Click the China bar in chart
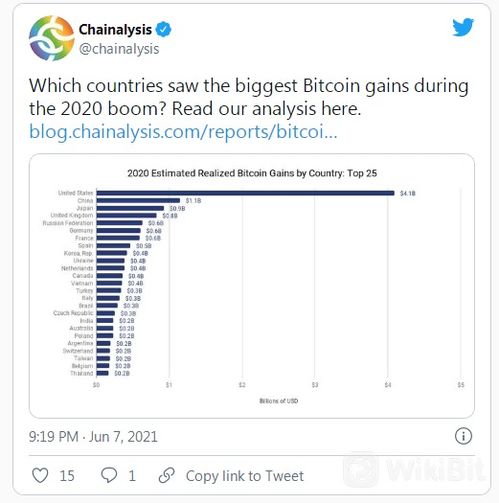This screenshot has width=499, height=503. (138, 200)
